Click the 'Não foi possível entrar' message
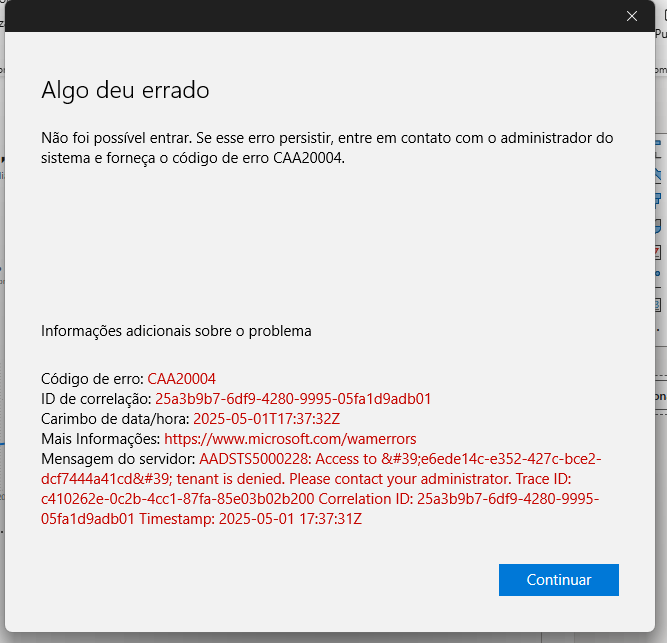Screen dimensions: 667x643 pos(327,148)
